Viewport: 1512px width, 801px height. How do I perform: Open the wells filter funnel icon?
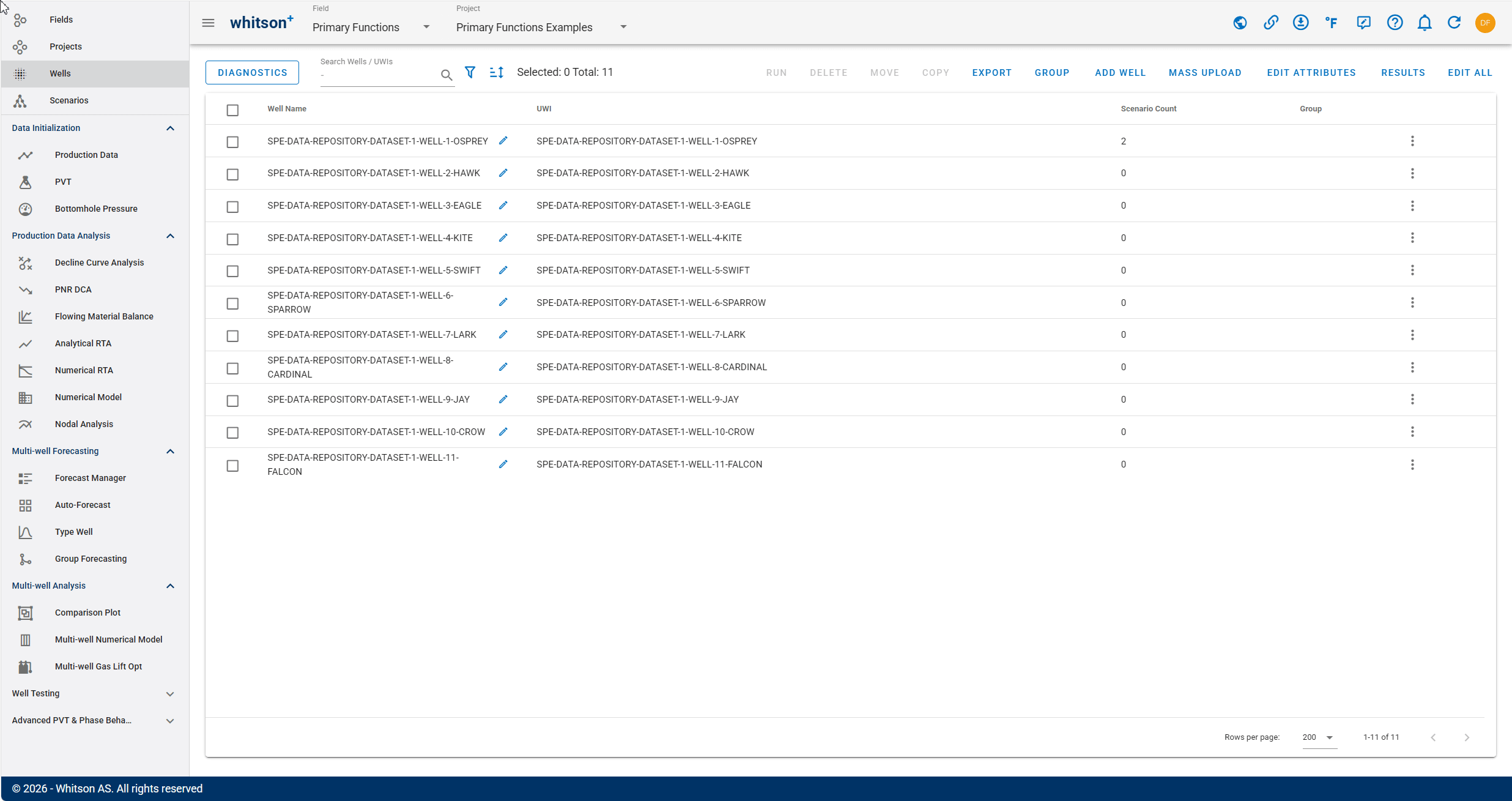click(x=470, y=72)
